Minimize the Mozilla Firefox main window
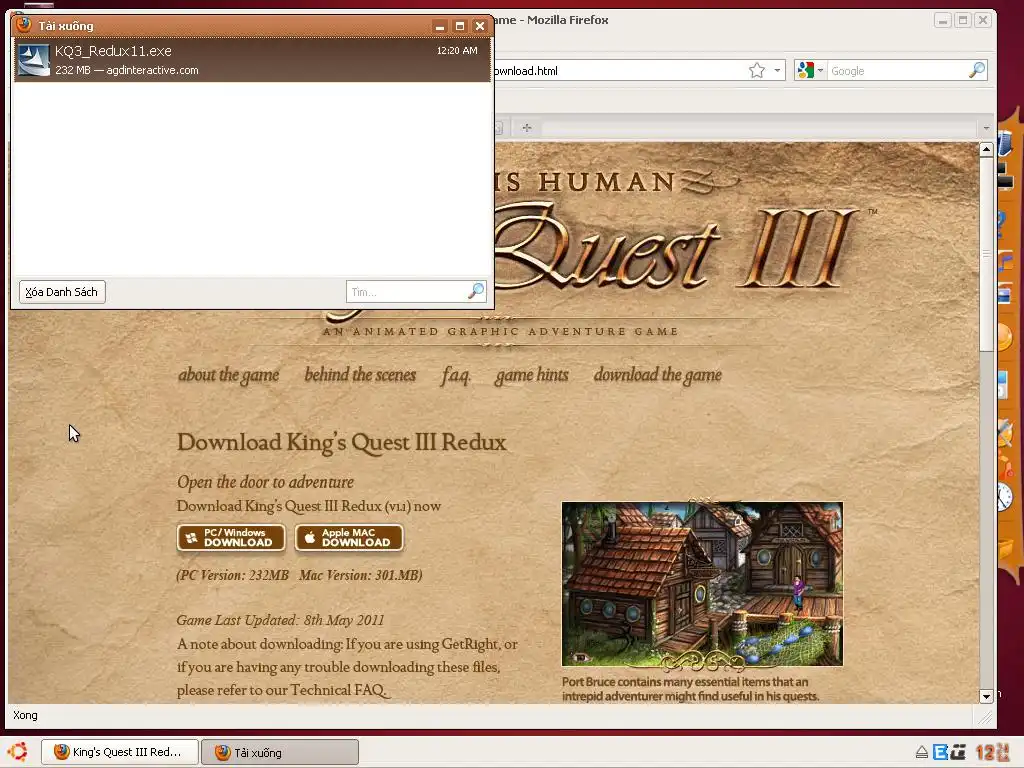Viewport: 1024px width, 768px height. (942, 20)
